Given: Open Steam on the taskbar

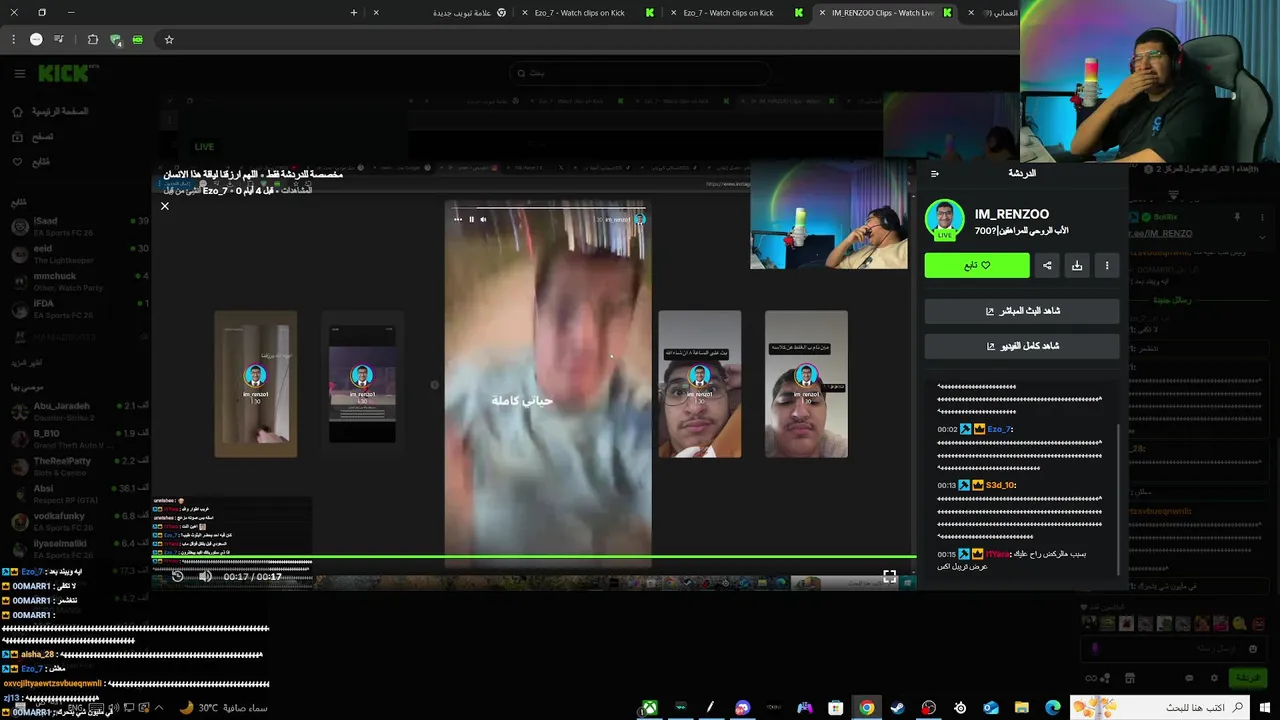Looking at the screenshot, I should point(898,708).
